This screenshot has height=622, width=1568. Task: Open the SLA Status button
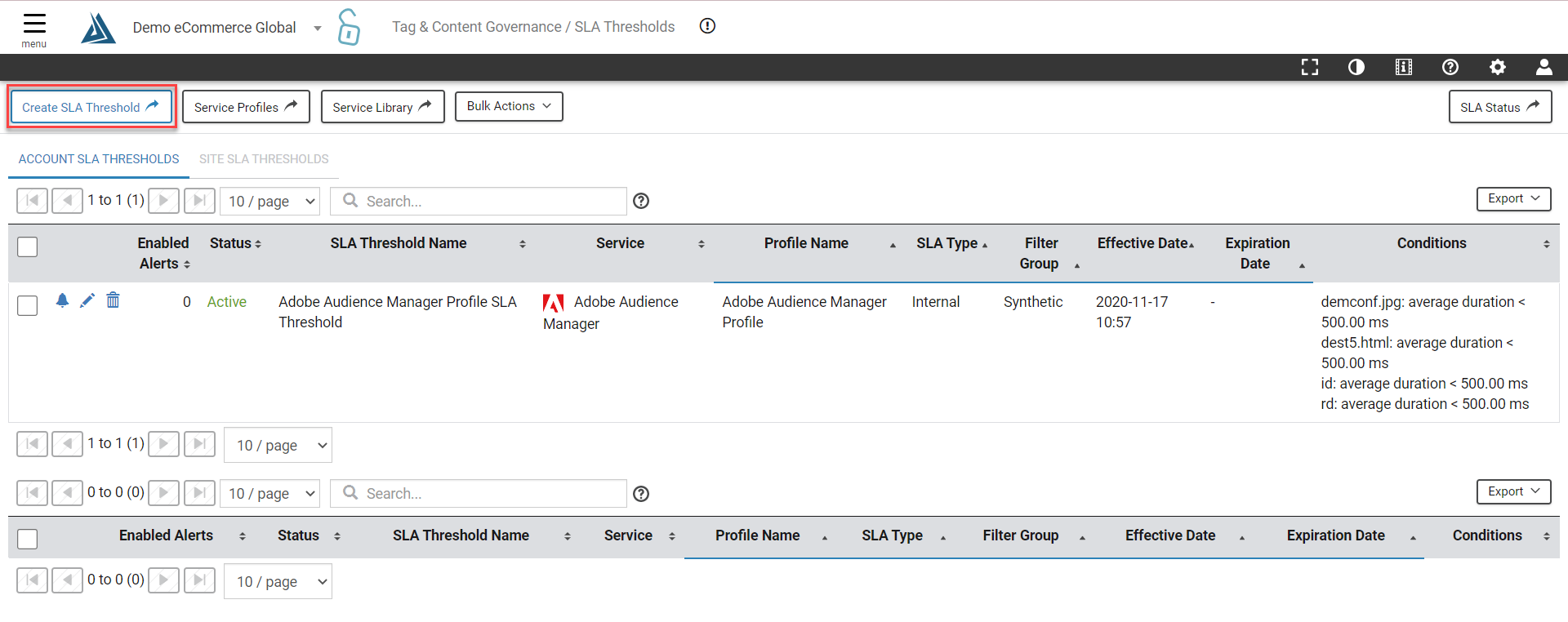(1500, 107)
